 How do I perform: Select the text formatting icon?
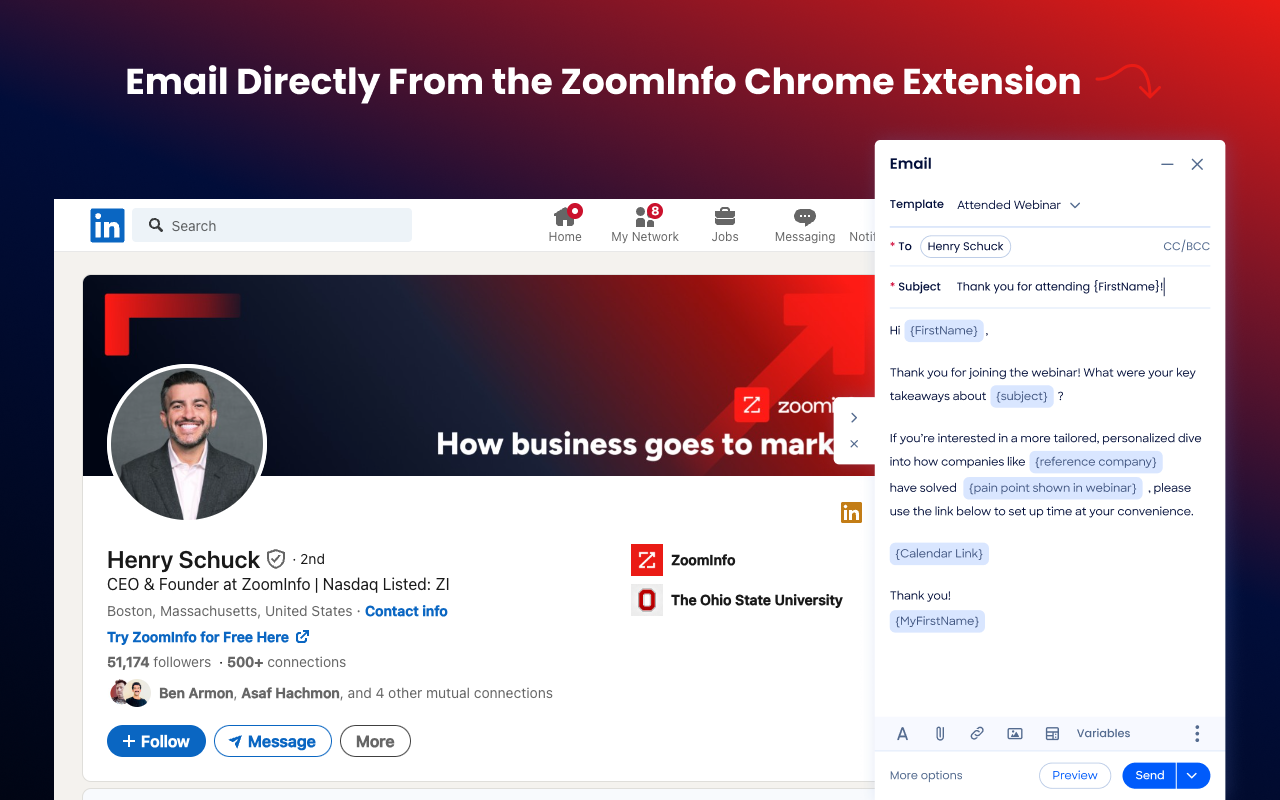tap(902, 733)
